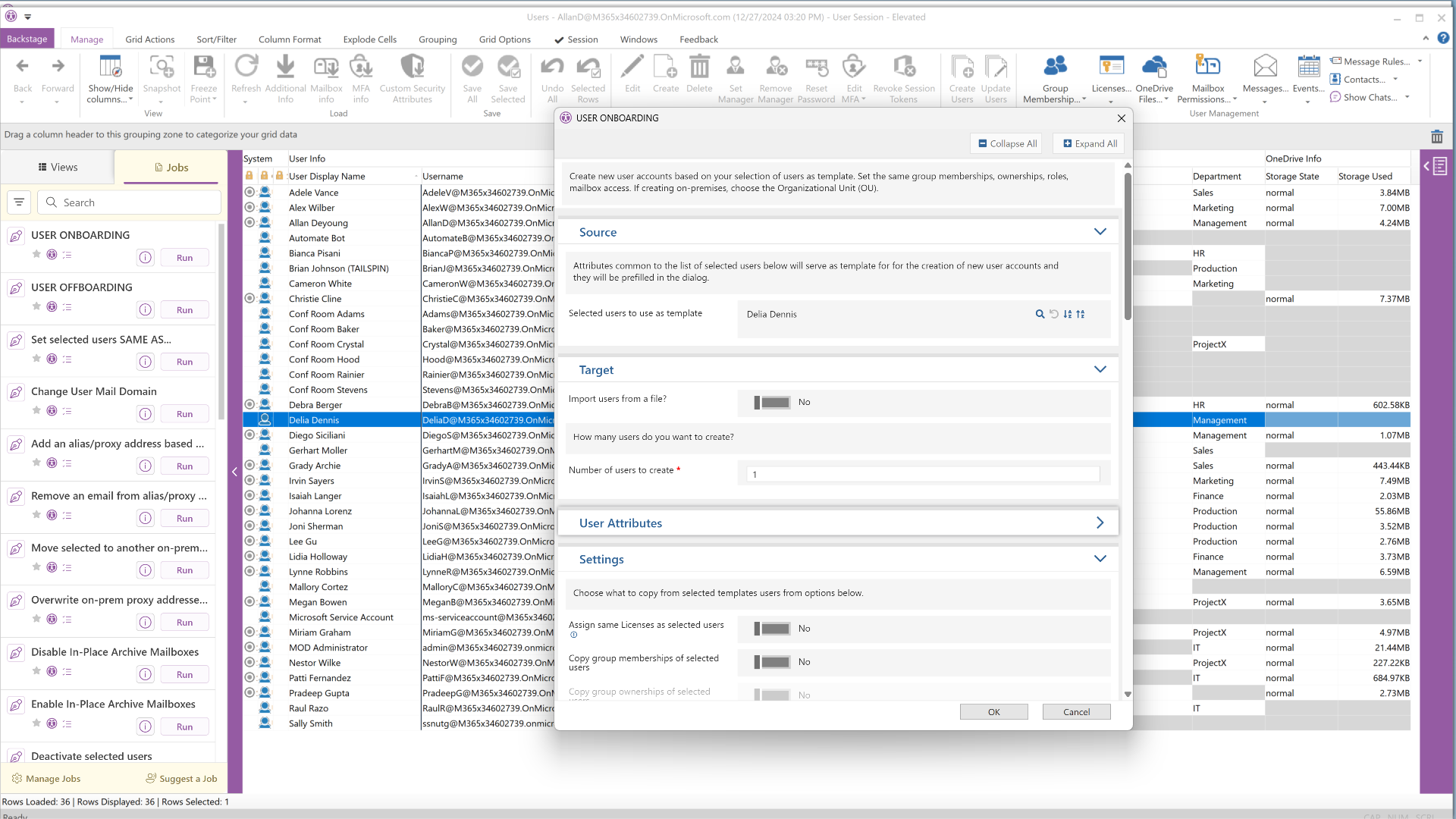Click the trash icon above the grid

tap(1436, 136)
